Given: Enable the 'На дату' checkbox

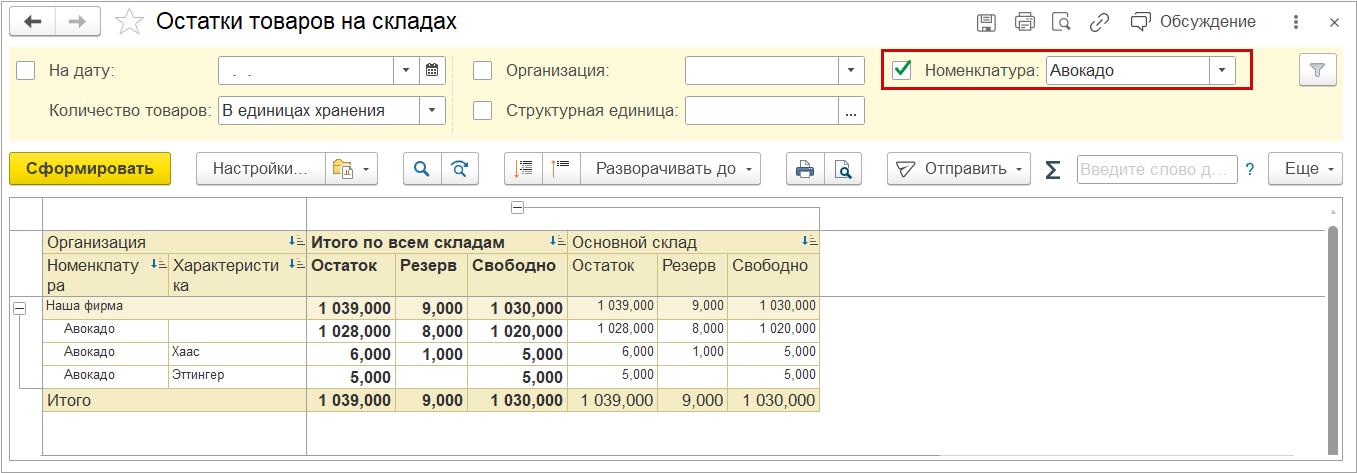Looking at the screenshot, I should tap(26, 70).
